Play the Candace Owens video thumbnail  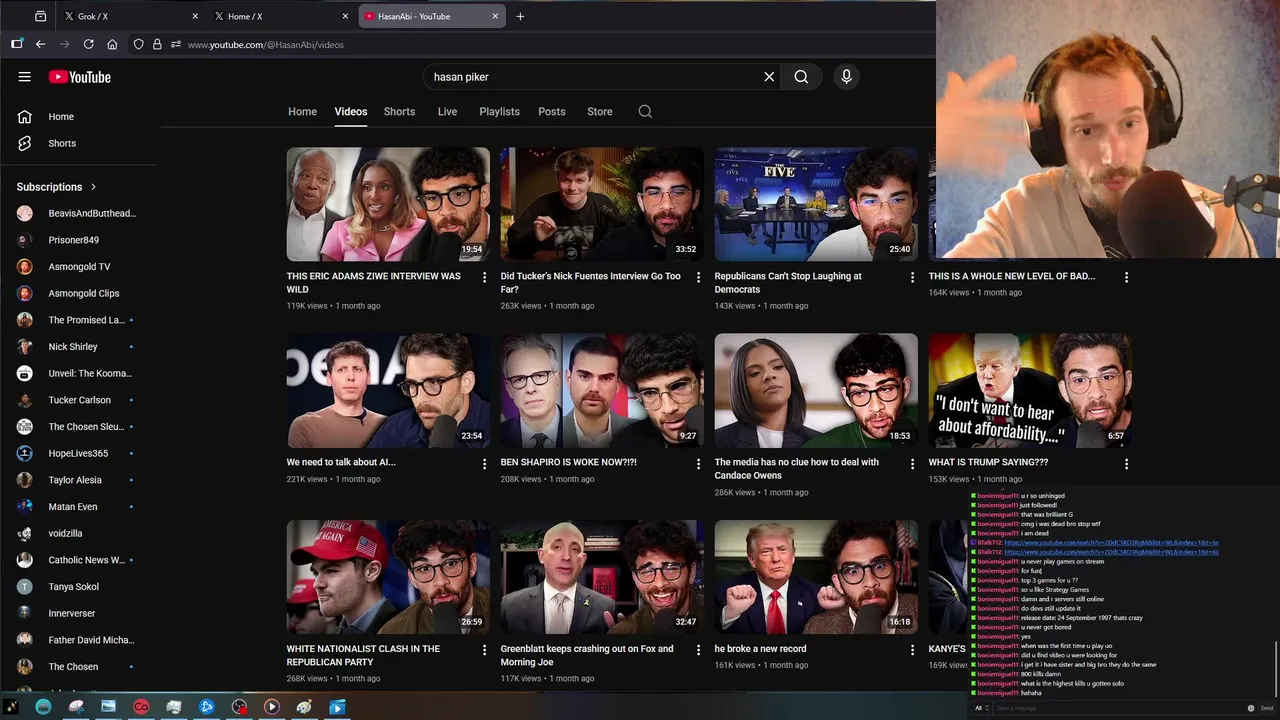pos(816,391)
